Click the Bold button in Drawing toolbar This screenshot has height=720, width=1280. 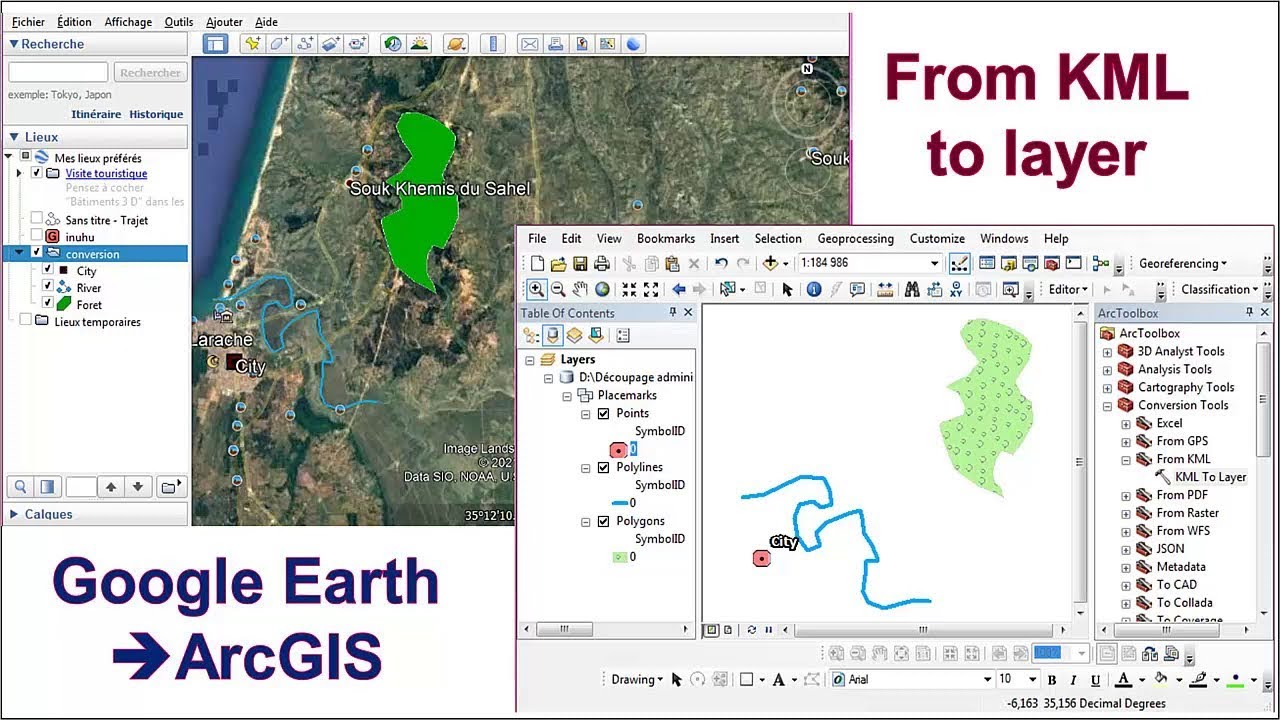(1052, 680)
